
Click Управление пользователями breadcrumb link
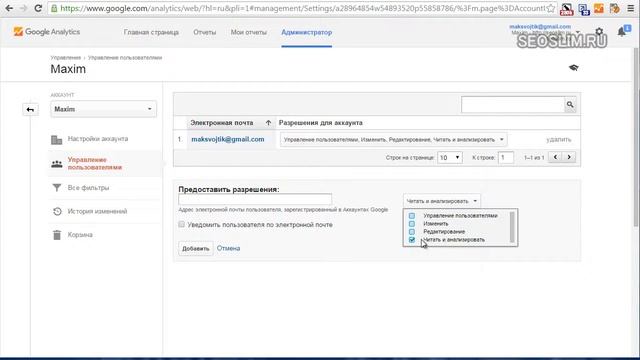[x=125, y=58]
